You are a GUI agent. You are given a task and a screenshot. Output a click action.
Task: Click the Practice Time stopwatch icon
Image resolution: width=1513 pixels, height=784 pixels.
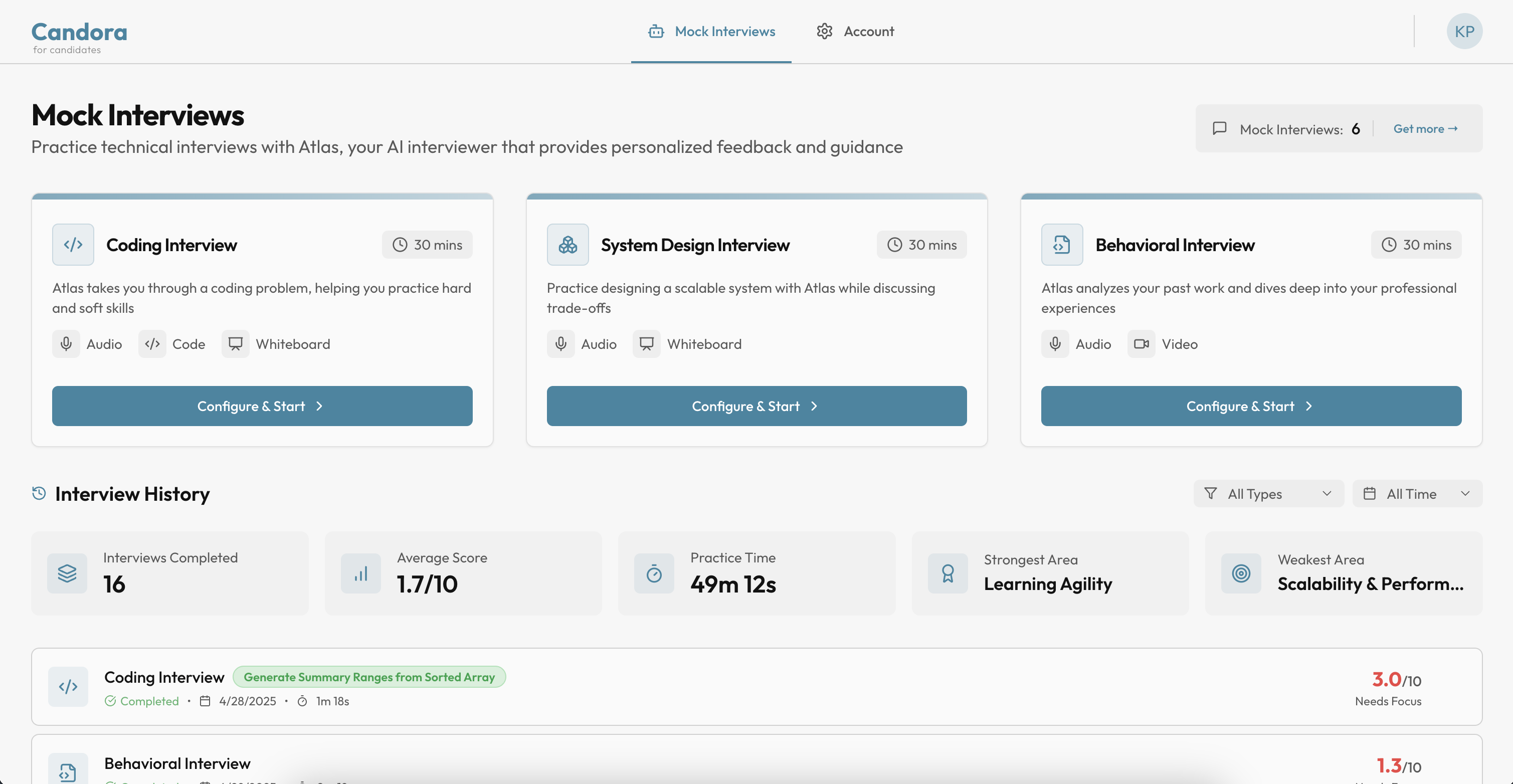(x=654, y=573)
